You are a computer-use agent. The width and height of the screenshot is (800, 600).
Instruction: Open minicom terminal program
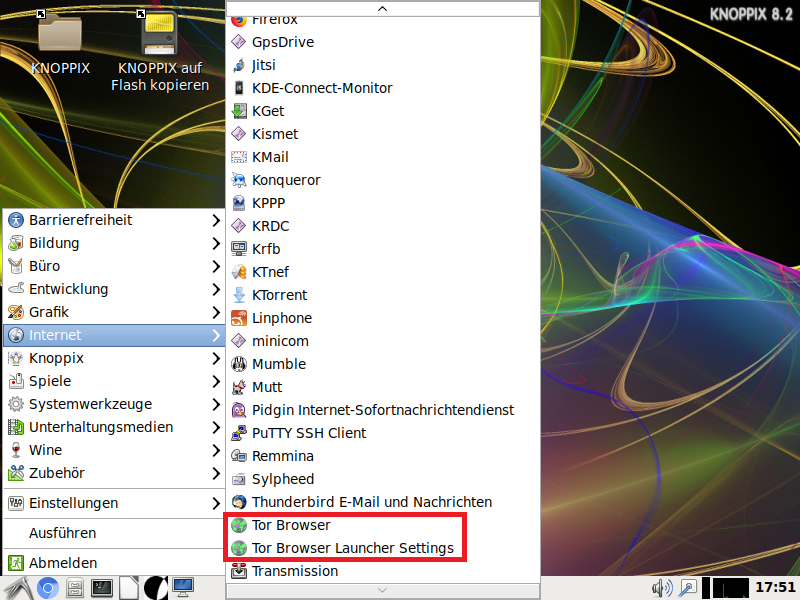point(383,340)
